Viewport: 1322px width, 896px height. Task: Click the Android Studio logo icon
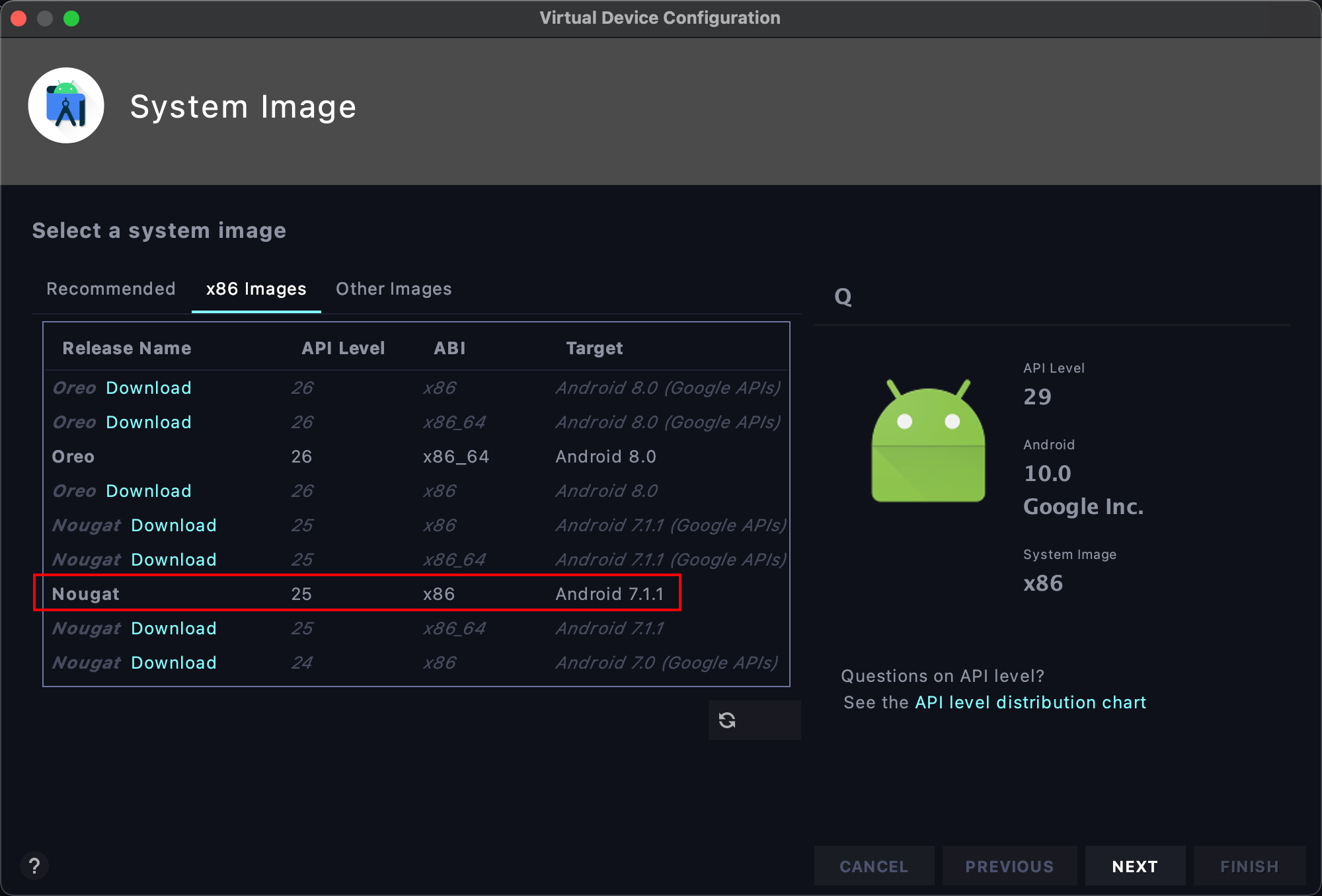[66, 106]
